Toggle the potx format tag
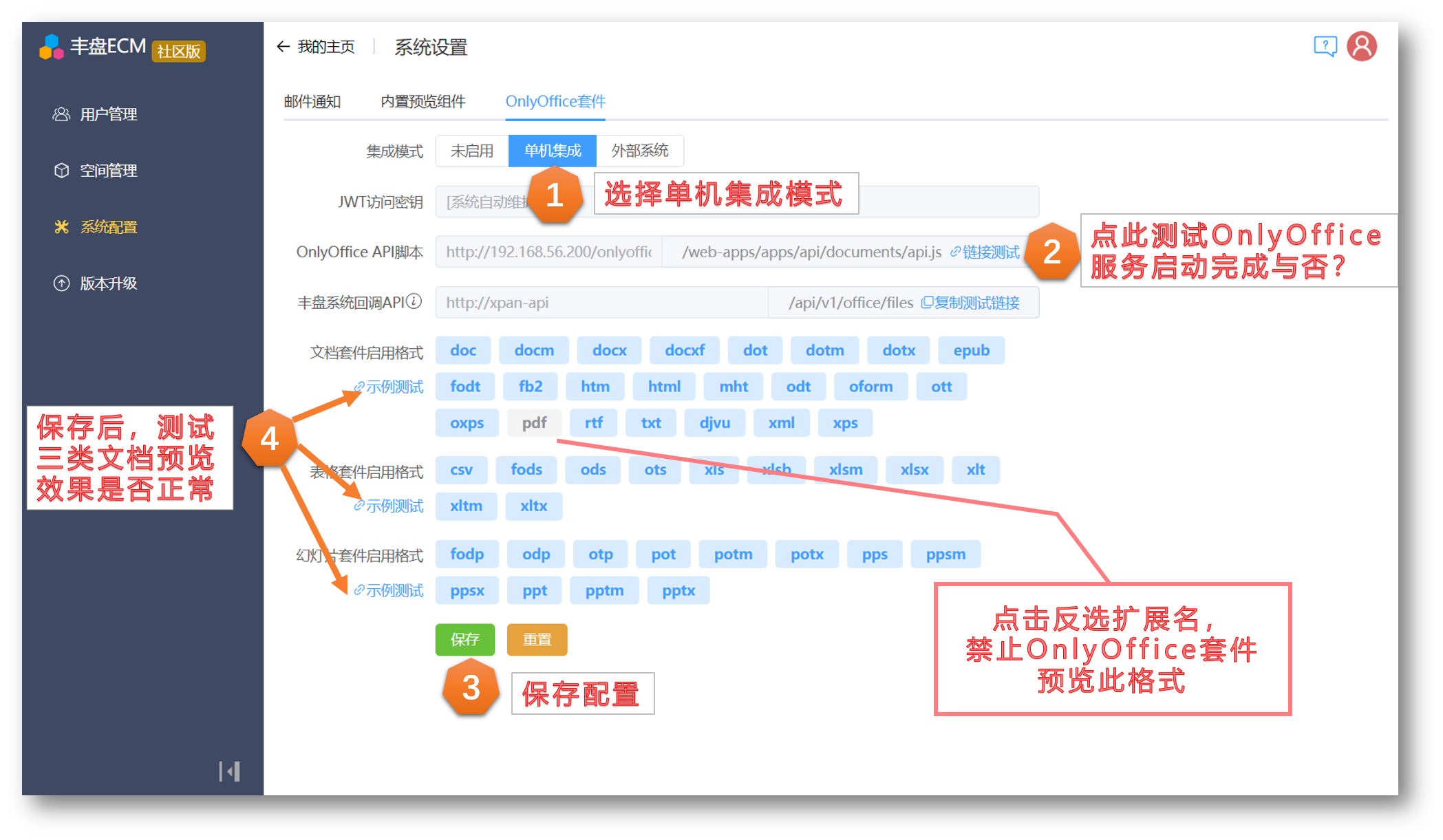This screenshot has width=1443, height=840. [x=807, y=554]
